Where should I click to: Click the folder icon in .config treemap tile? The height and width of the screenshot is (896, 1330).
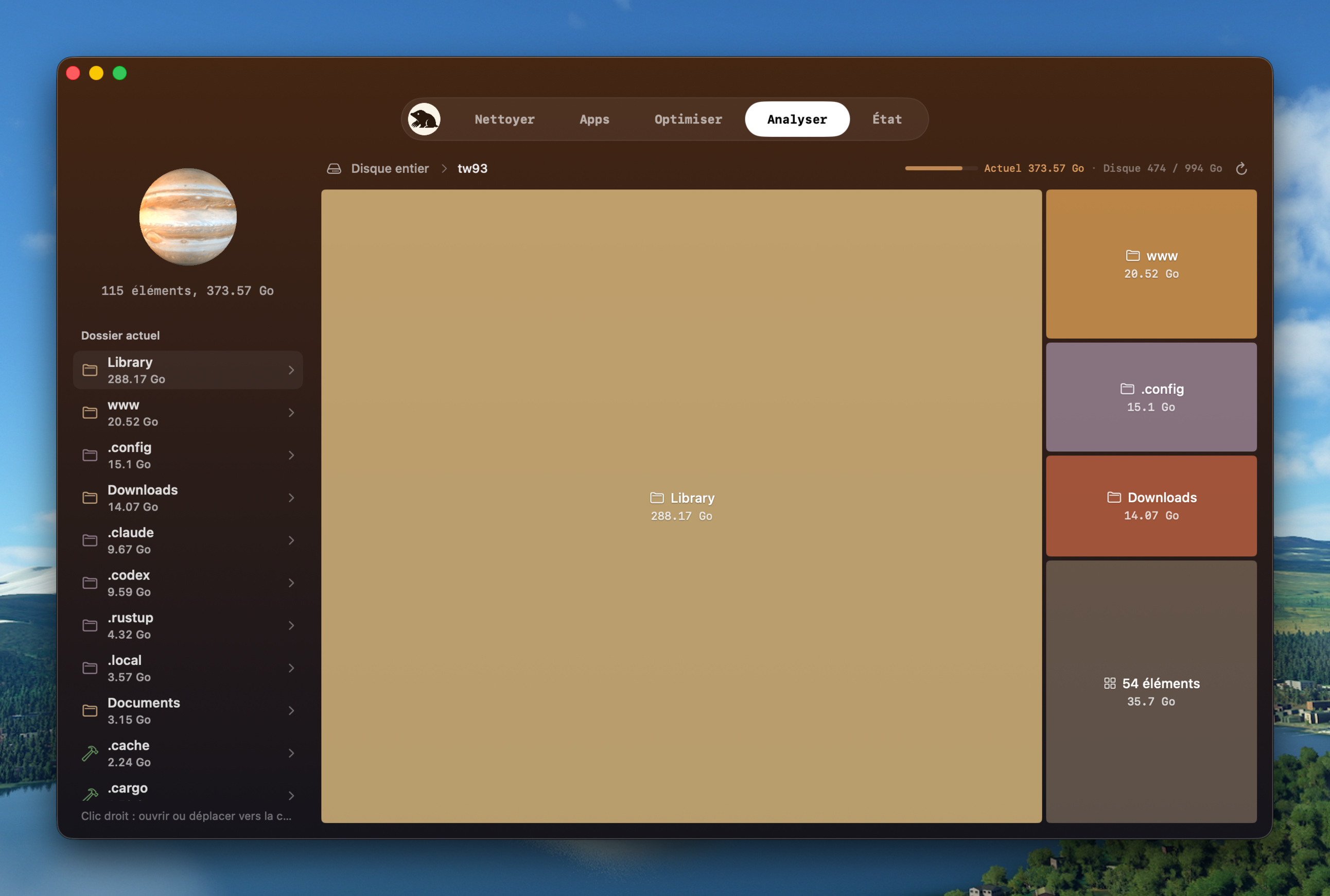1127,389
